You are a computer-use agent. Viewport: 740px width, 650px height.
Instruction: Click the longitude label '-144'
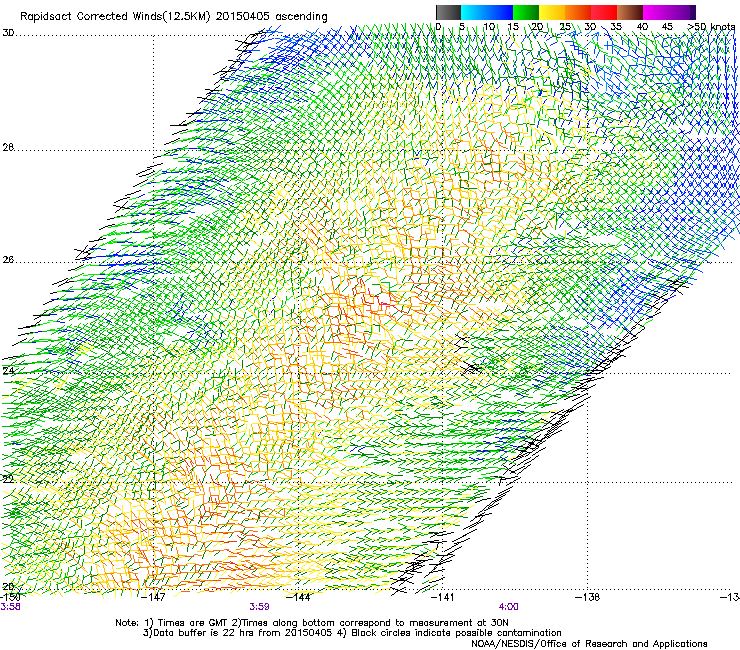point(298,597)
